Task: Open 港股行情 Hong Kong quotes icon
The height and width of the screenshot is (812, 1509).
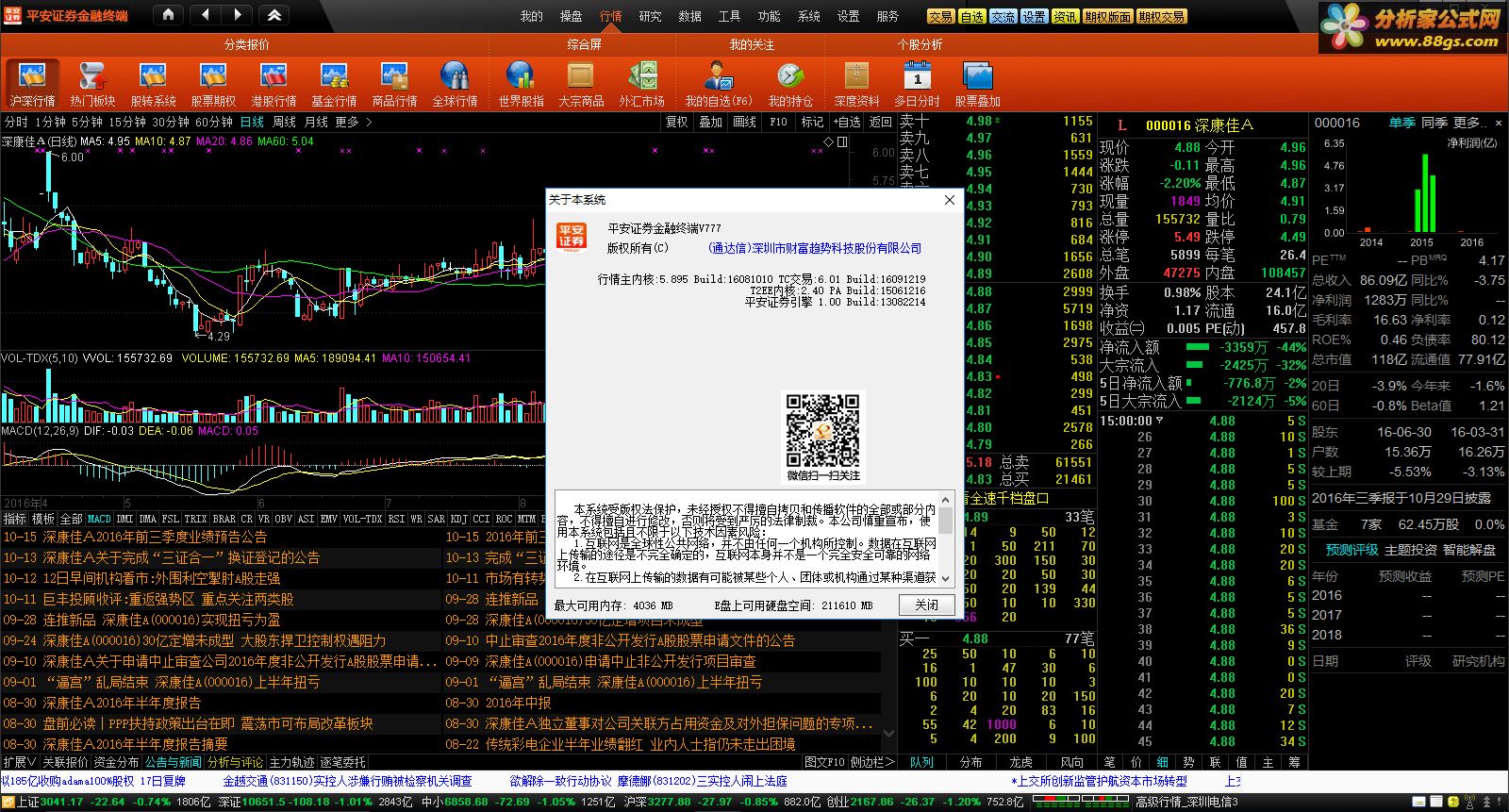Action: [274, 84]
